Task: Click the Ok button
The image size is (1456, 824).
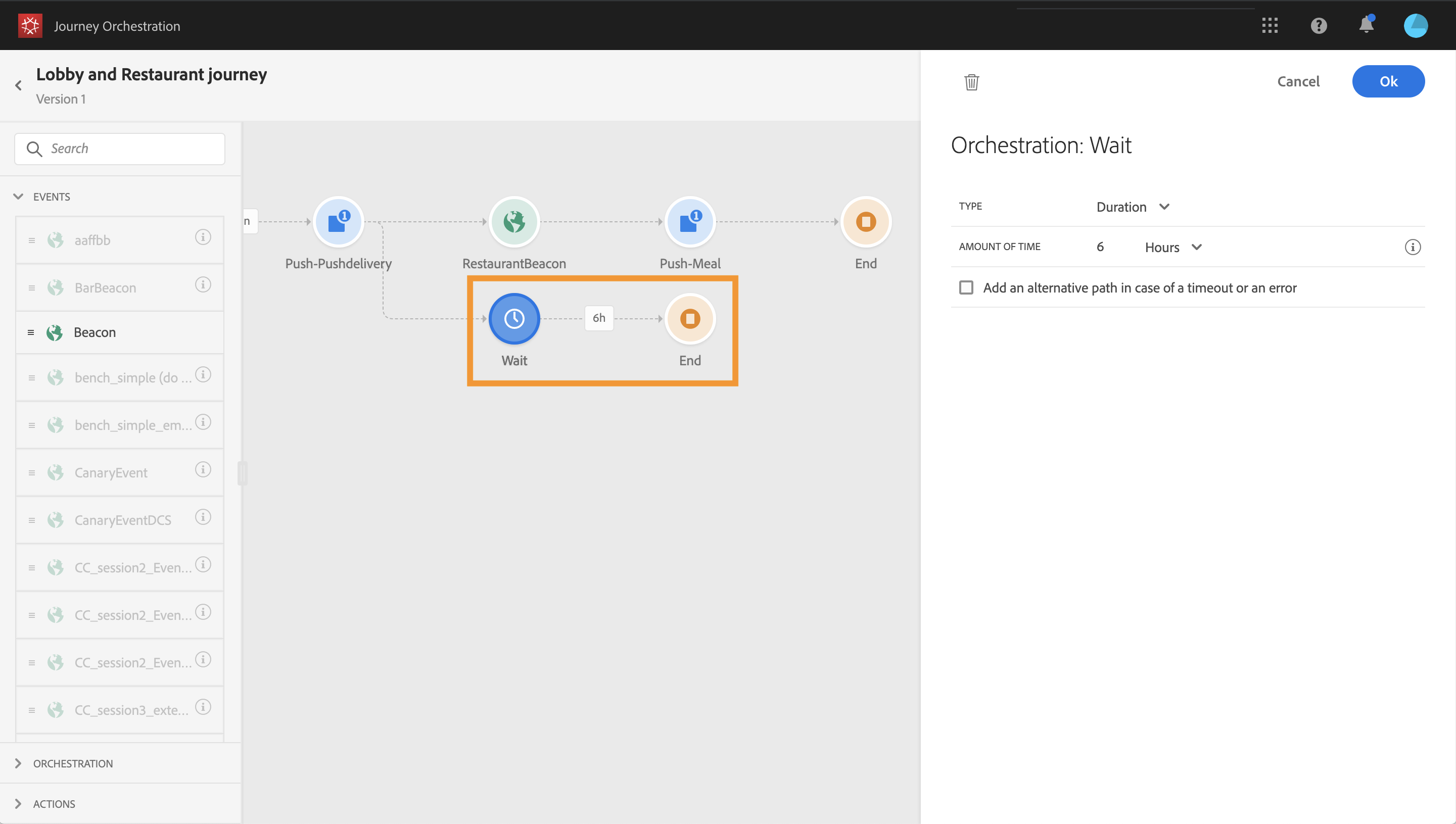Action: (x=1387, y=81)
